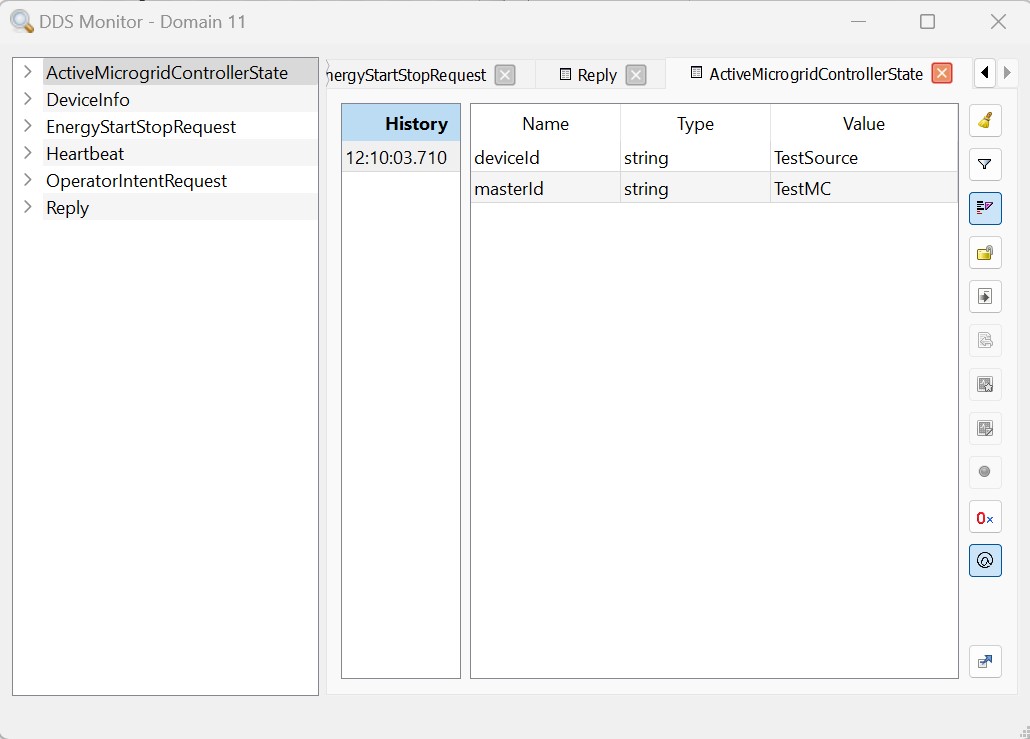Expand the Heartbeat tree node

coord(28,153)
